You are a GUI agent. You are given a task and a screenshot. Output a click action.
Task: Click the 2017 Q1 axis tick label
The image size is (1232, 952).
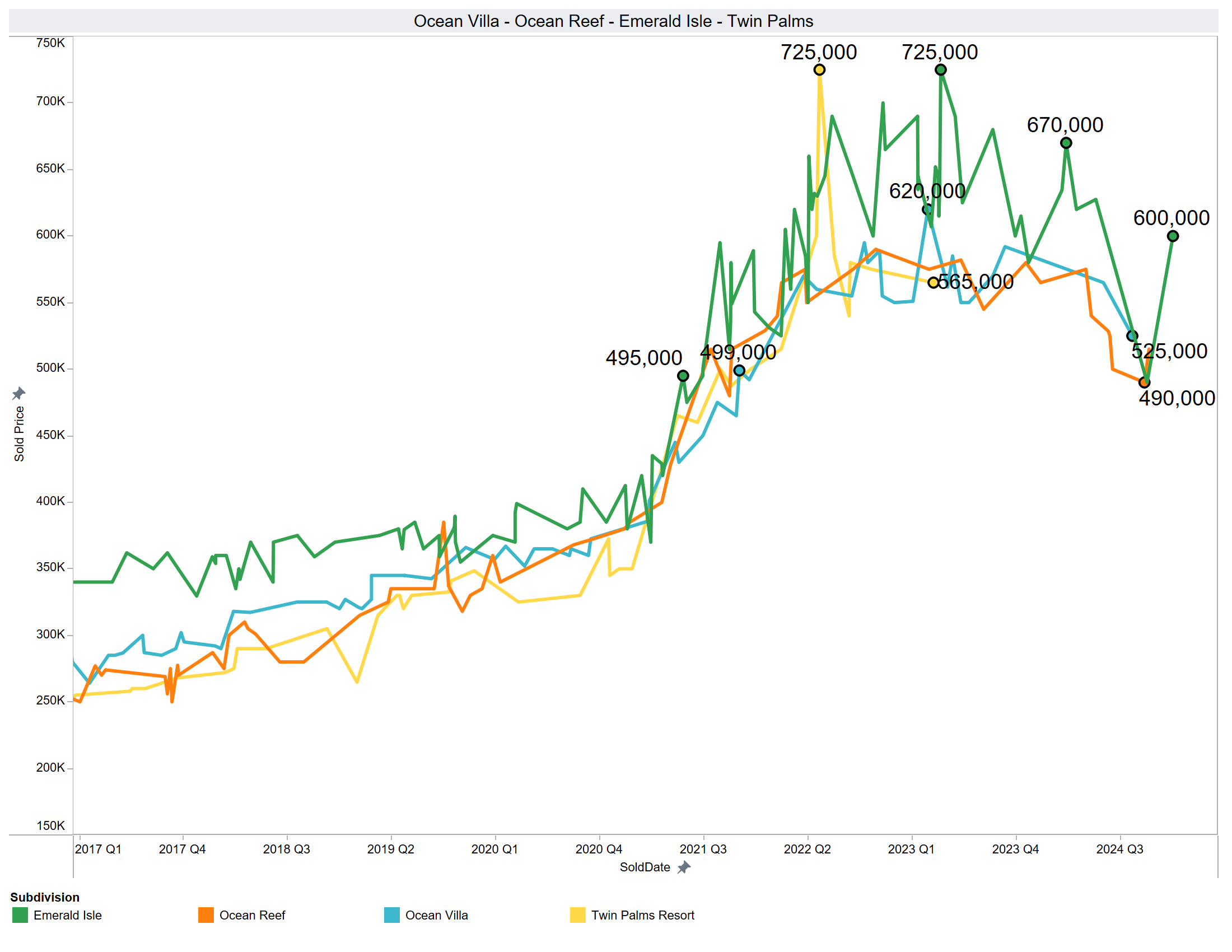[98, 850]
